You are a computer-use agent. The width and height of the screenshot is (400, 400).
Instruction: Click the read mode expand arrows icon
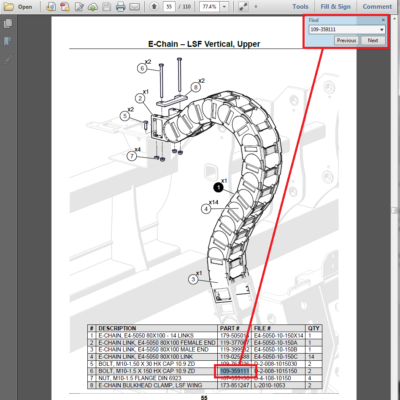243,6
